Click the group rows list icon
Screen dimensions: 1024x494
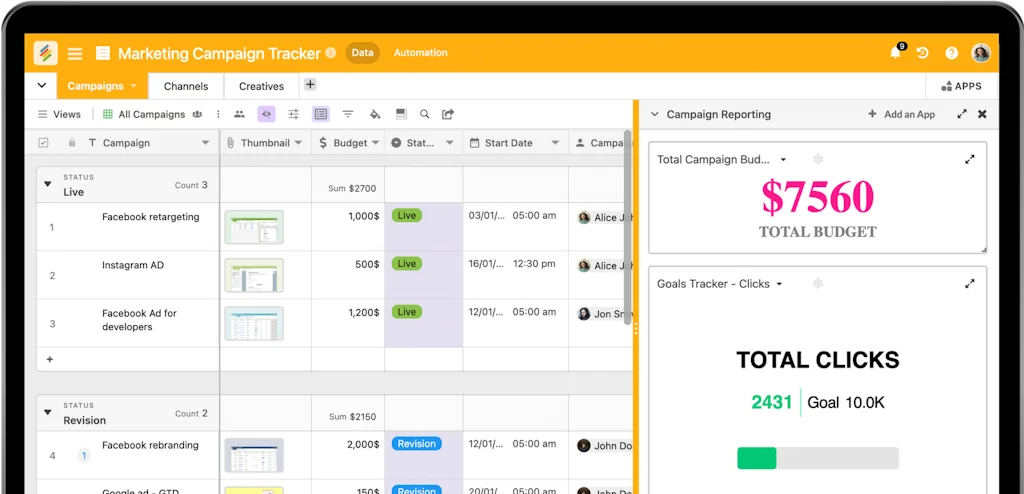[320, 114]
